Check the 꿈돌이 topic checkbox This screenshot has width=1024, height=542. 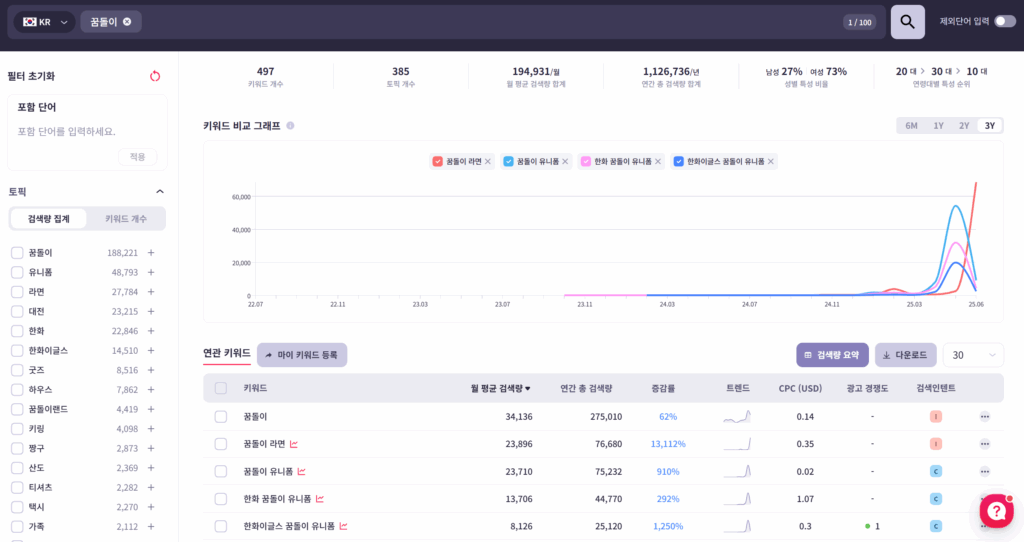tap(17, 253)
